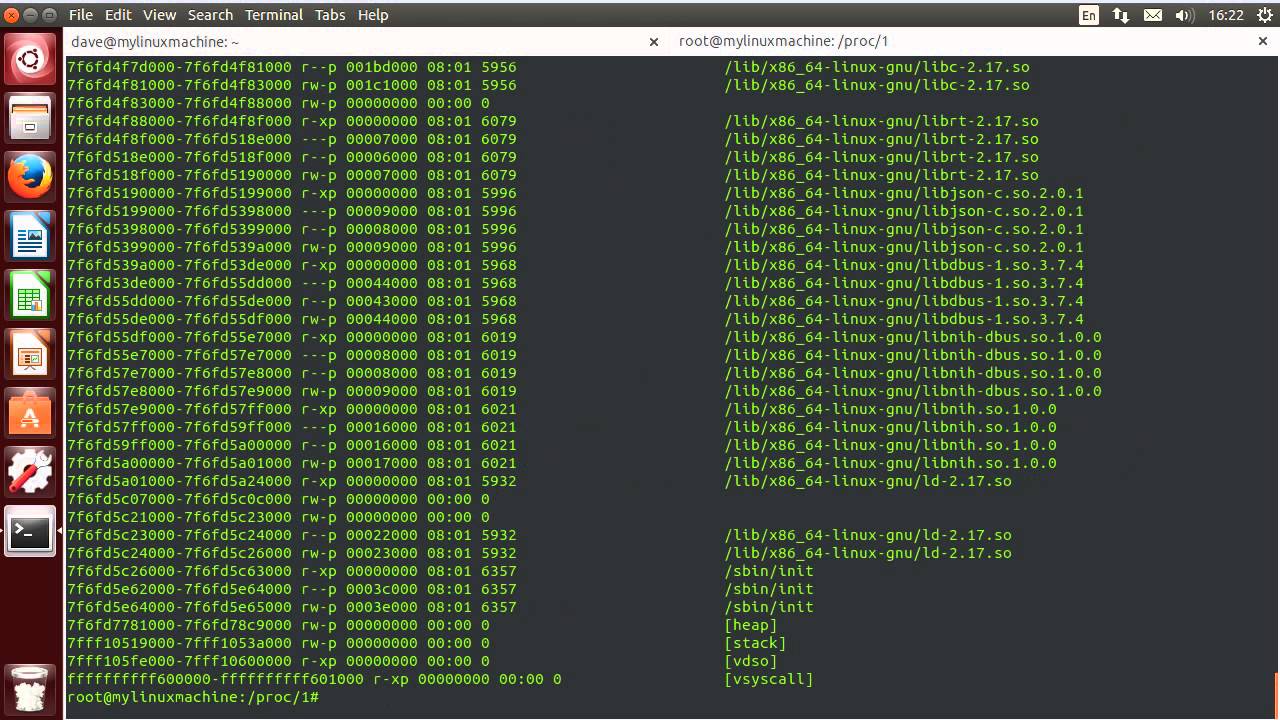Click librt-2.17.so path on r-xp row
Screen dimensions: 1280x720
pyautogui.click(x=881, y=121)
